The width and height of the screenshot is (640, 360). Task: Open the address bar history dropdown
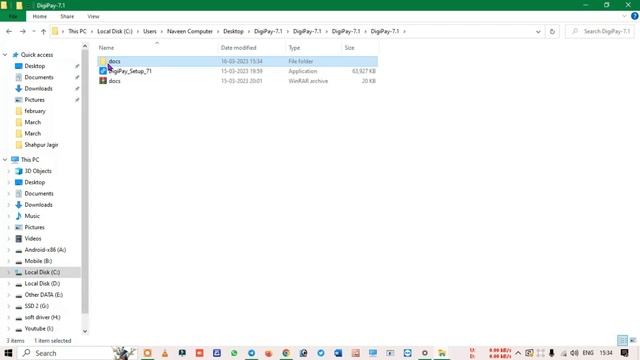pyautogui.click(x=538, y=31)
